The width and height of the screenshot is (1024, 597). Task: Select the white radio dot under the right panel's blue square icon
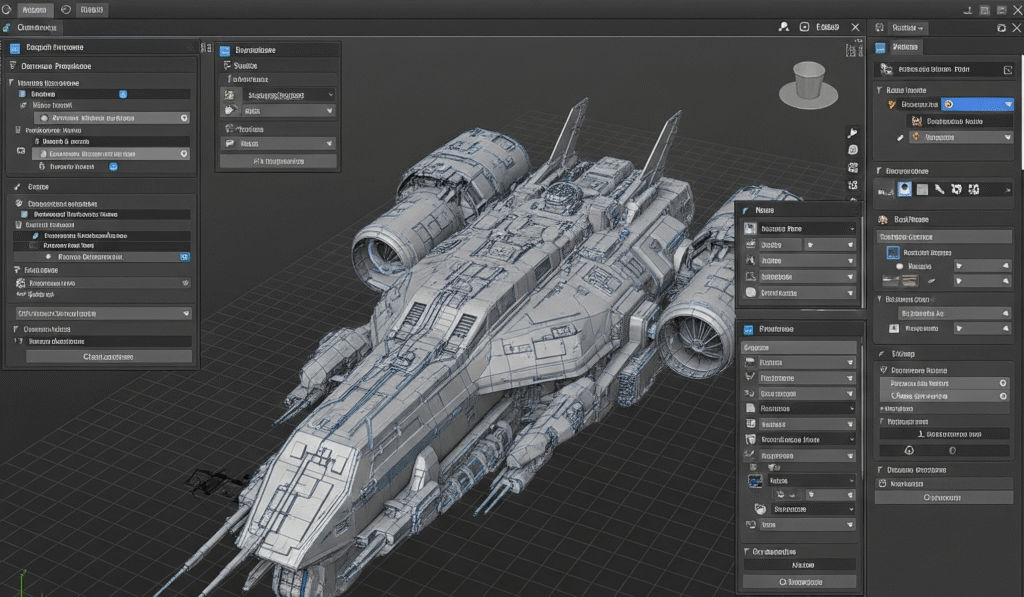(899, 266)
